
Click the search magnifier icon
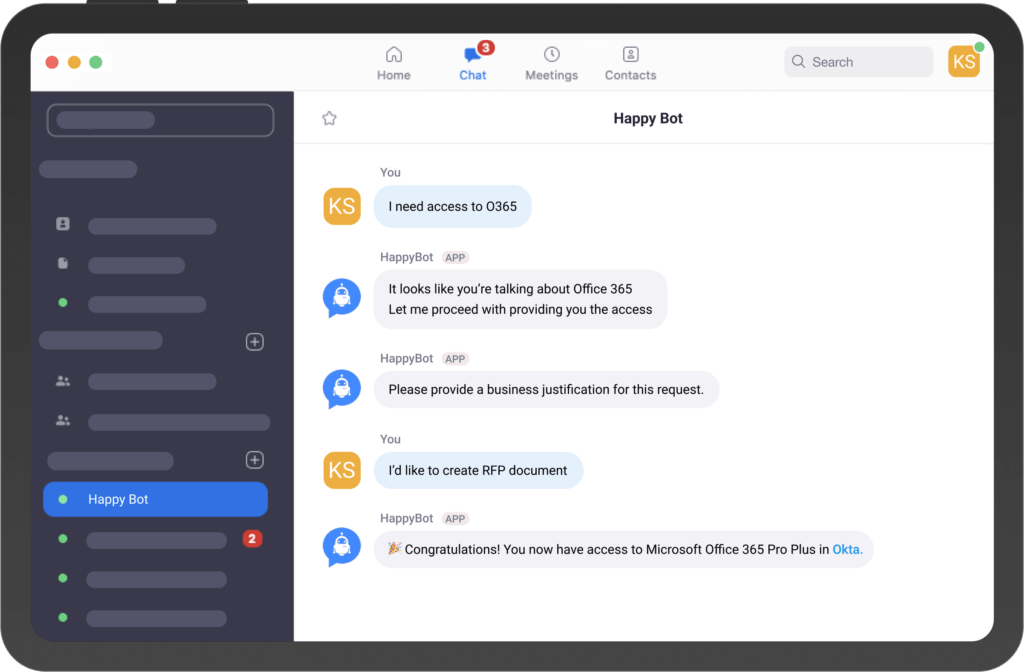pyautogui.click(x=798, y=61)
